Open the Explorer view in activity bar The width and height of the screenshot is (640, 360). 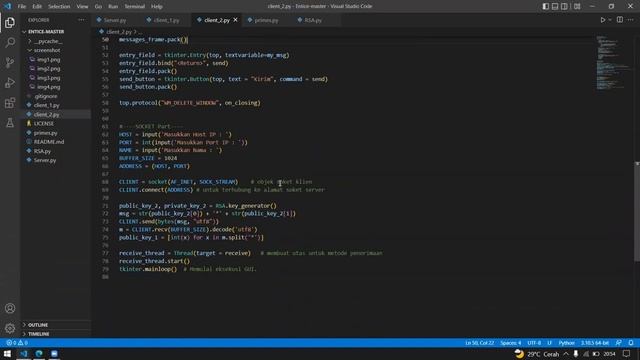[10, 22]
